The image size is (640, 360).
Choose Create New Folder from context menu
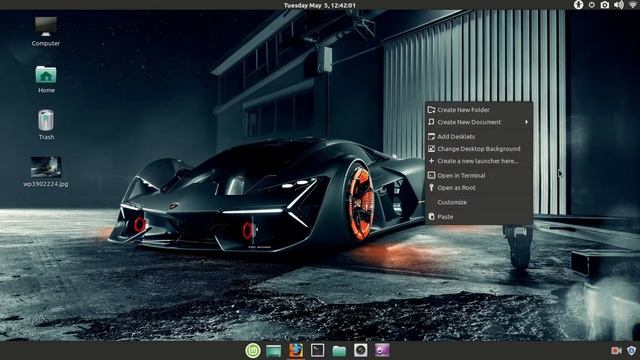click(x=479, y=110)
